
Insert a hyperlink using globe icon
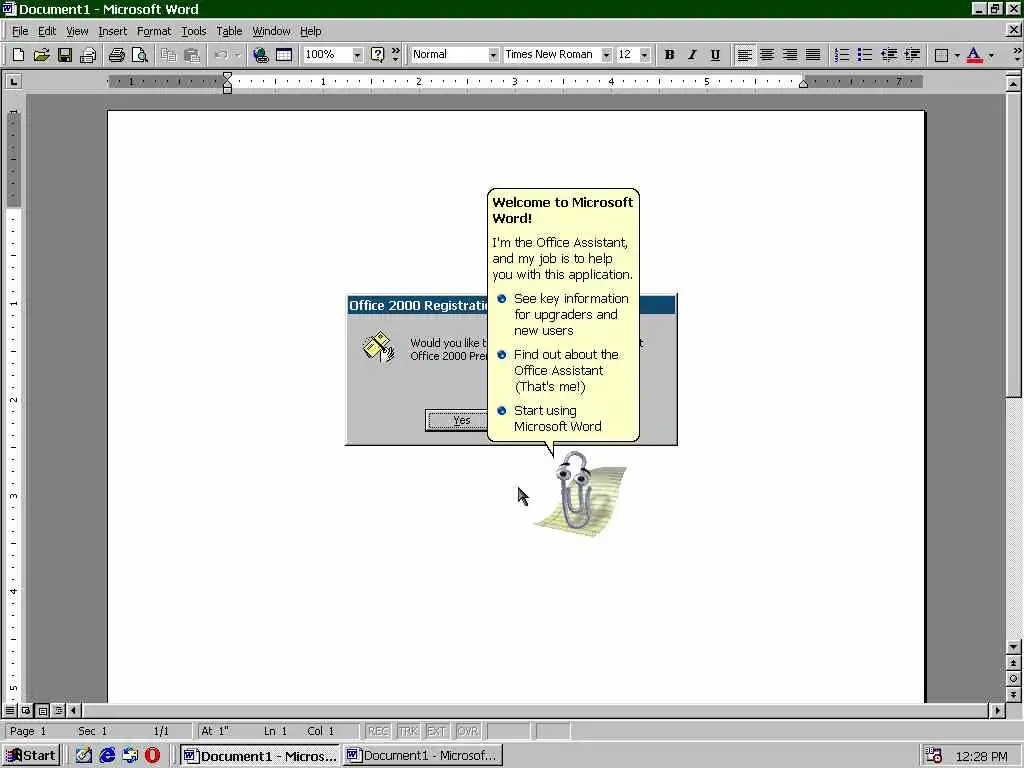(261, 55)
